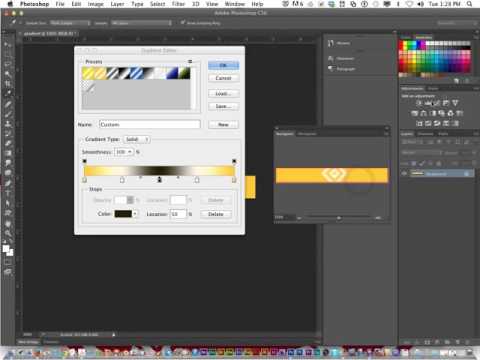Select the Brush tool
The image size is (480, 360).
pos(8,113)
